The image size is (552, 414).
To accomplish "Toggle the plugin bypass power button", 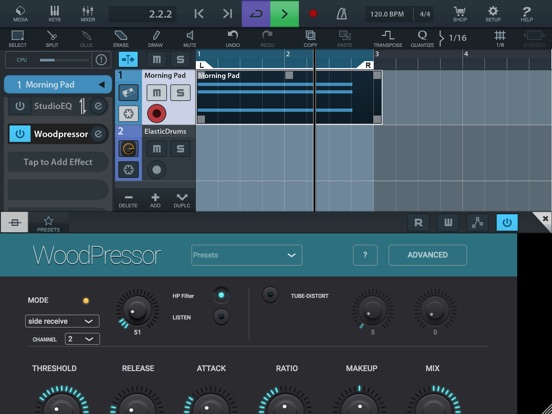I will [x=507, y=222].
